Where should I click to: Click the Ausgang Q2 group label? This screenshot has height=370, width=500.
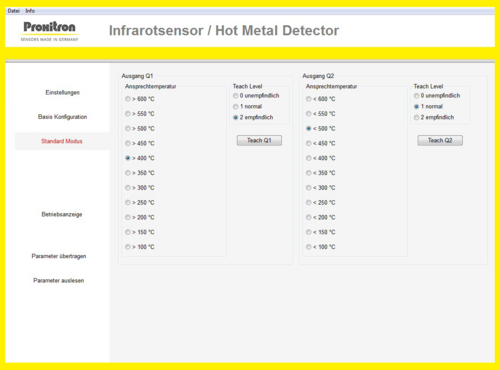[x=318, y=76]
